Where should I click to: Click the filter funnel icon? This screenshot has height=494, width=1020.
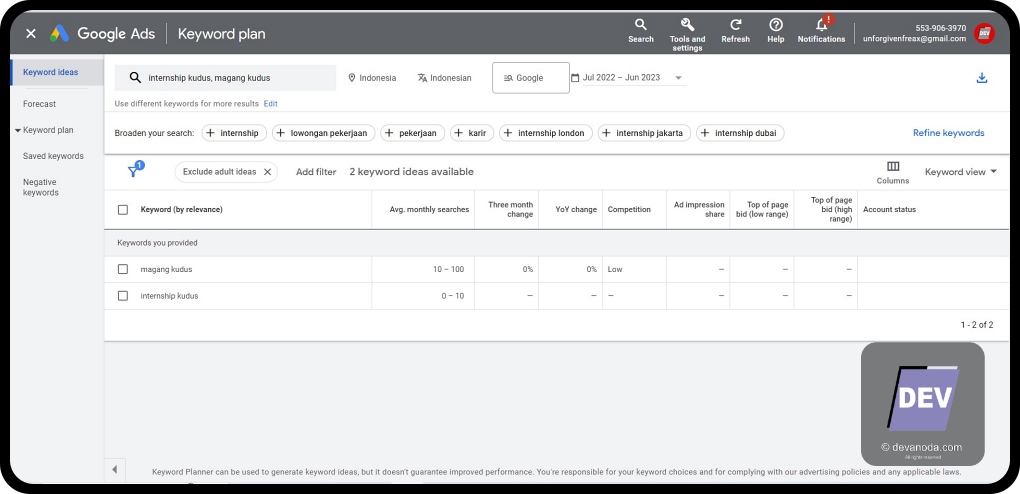(x=133, y=172)
